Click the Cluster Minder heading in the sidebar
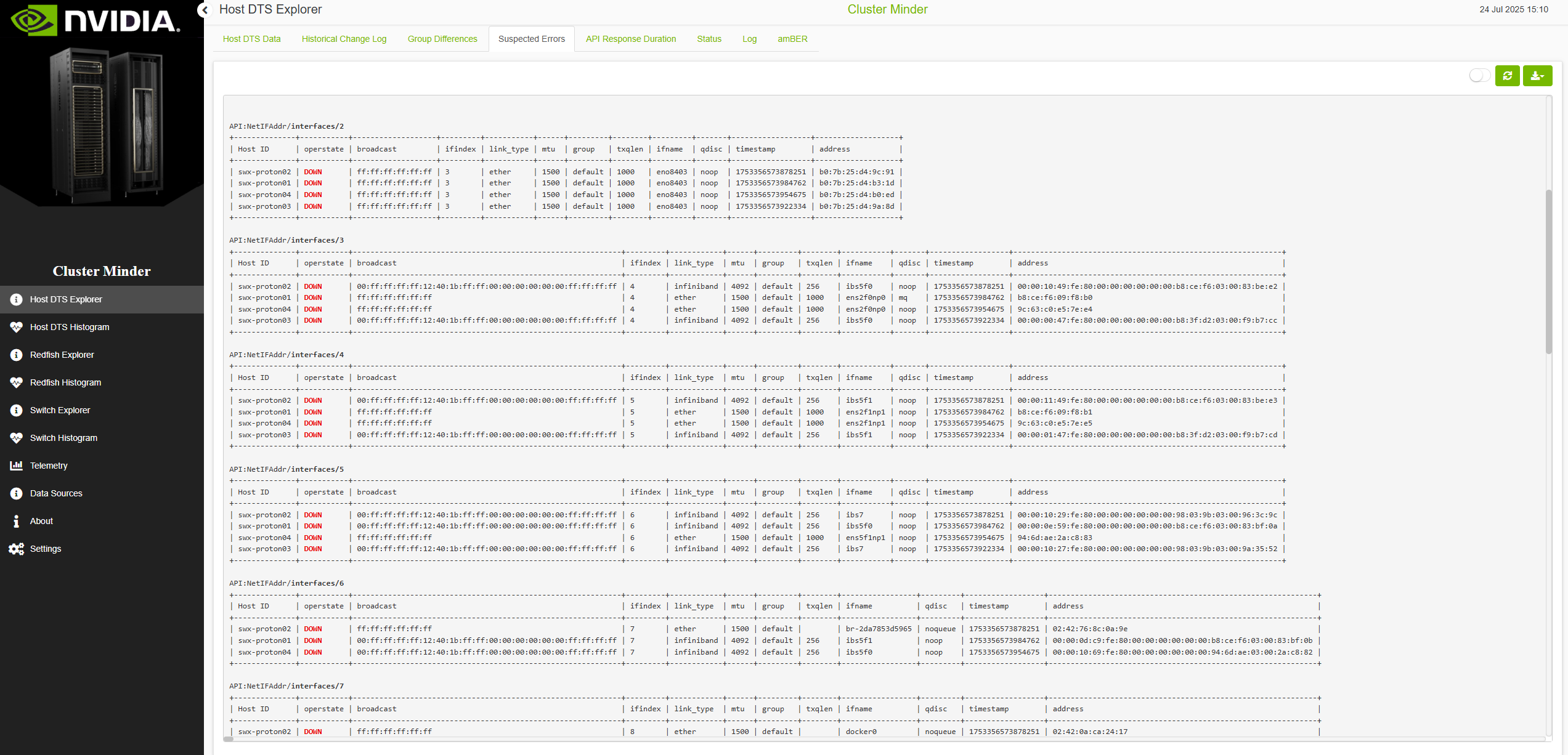The image size is (1568, 755). pos(102,271)
